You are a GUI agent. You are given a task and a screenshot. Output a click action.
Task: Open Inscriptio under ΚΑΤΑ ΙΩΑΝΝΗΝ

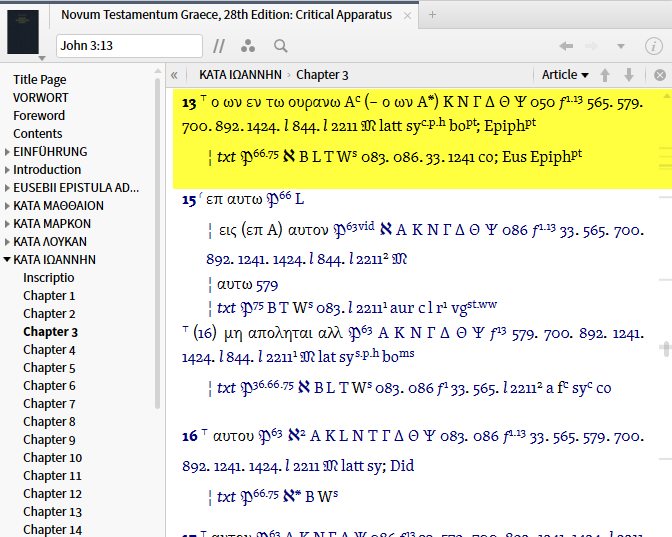point(48,278)
